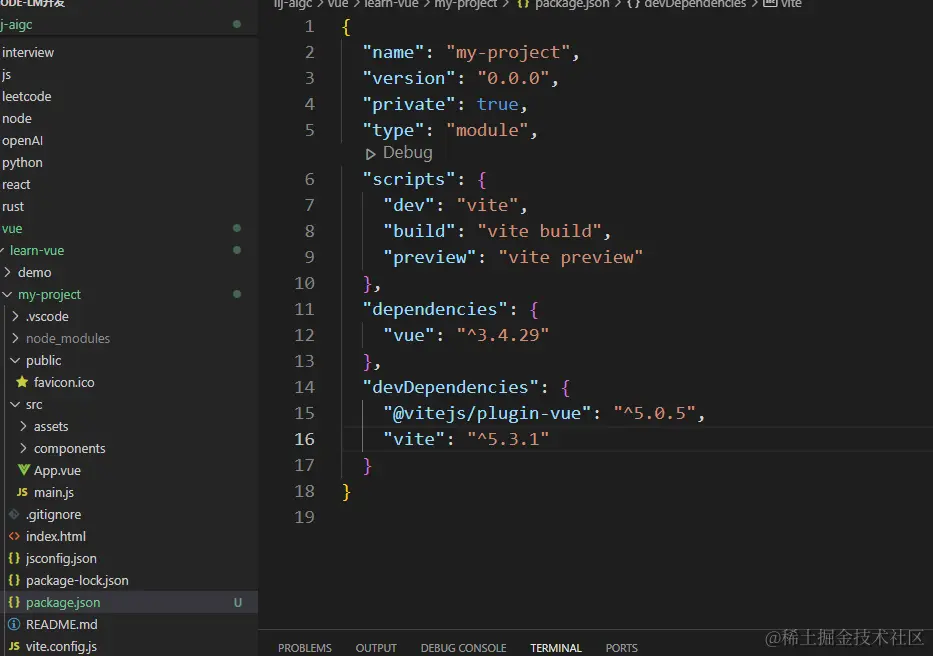Click the "vite preview" script value

click(x=571, y=257)
